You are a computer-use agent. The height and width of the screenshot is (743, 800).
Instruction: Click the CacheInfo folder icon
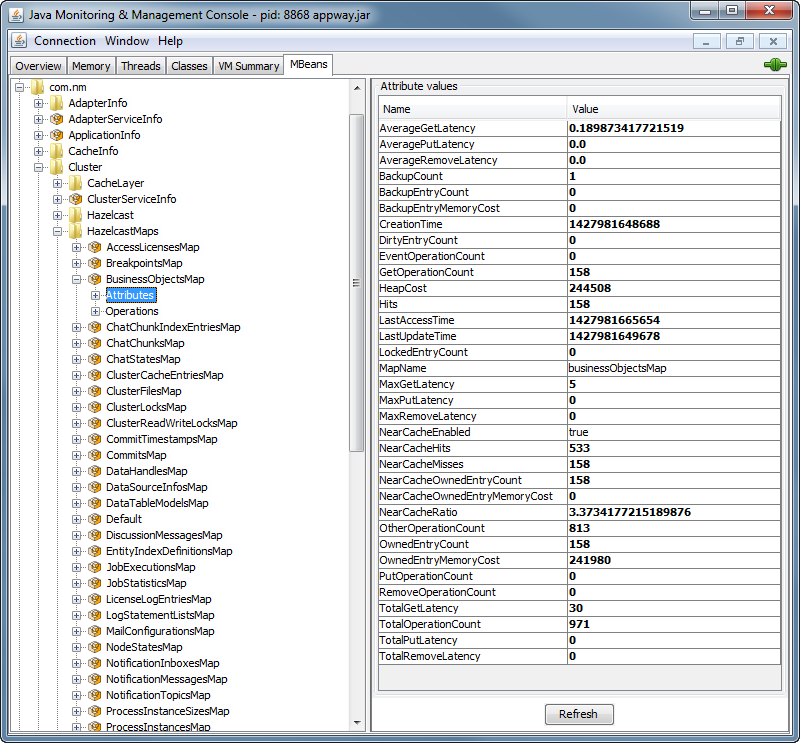(x=57, y=151)
